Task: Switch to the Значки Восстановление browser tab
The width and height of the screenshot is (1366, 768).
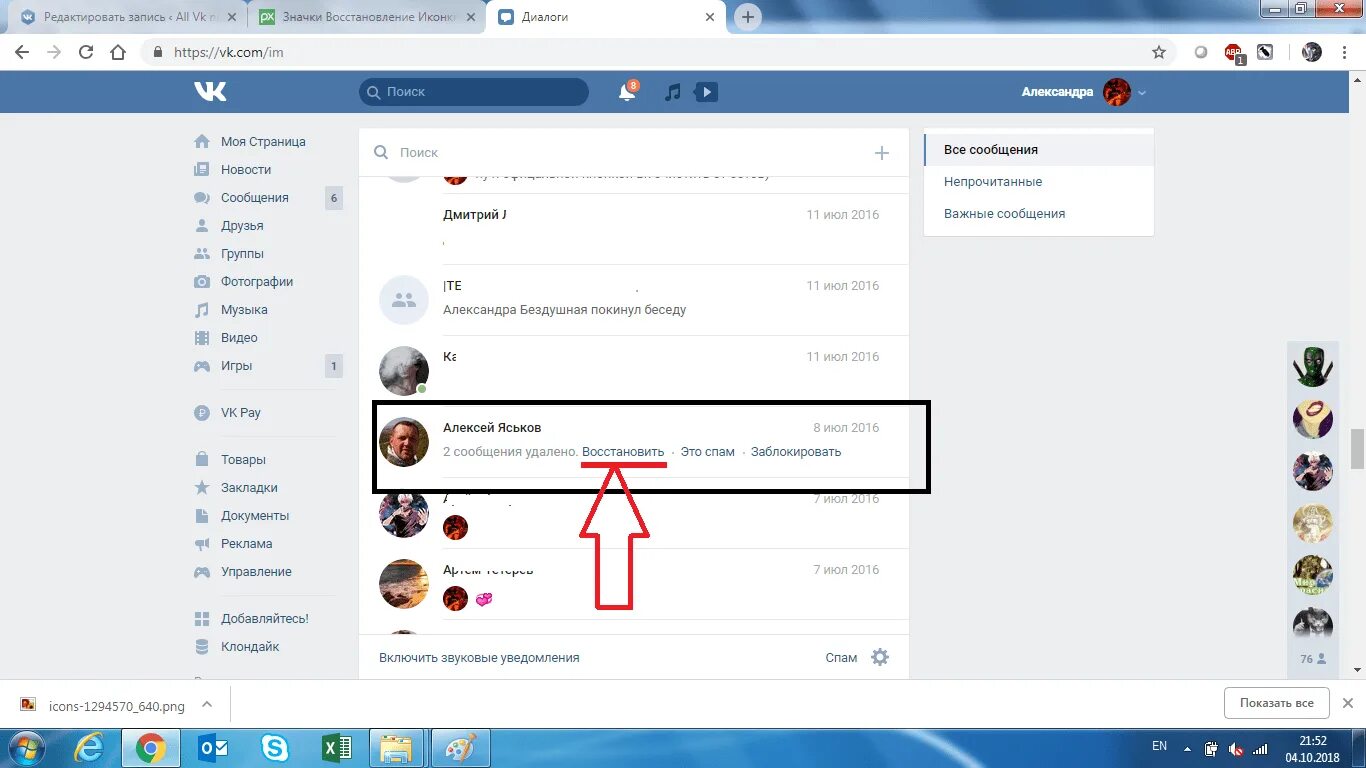Action: [x=367, y=17]
